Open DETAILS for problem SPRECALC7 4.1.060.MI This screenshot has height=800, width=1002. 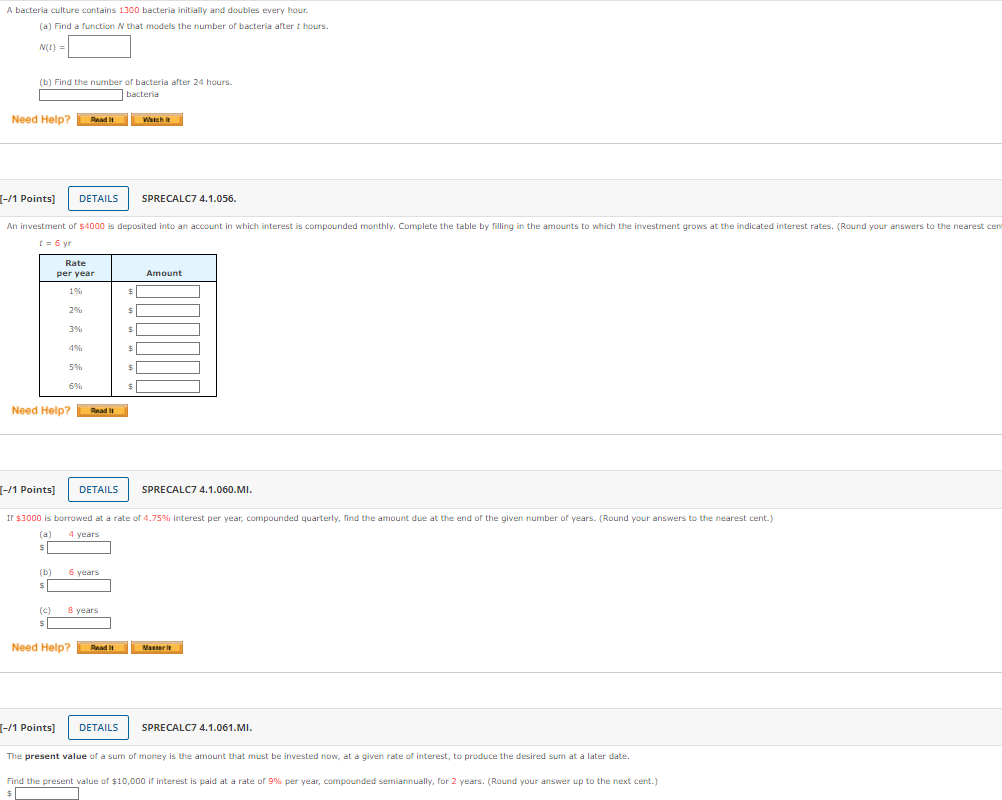click(x=98, y=489)
